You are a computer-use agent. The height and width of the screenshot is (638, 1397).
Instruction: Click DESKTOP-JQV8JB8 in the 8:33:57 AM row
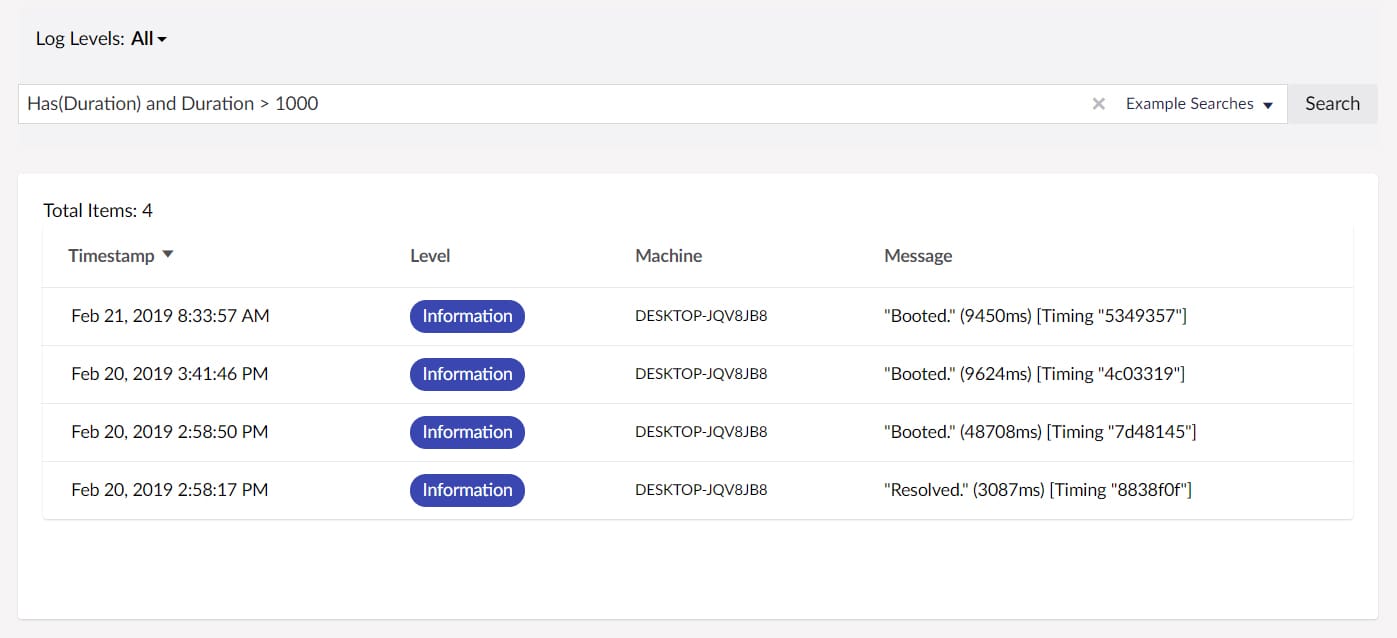[x=701, y=316]
